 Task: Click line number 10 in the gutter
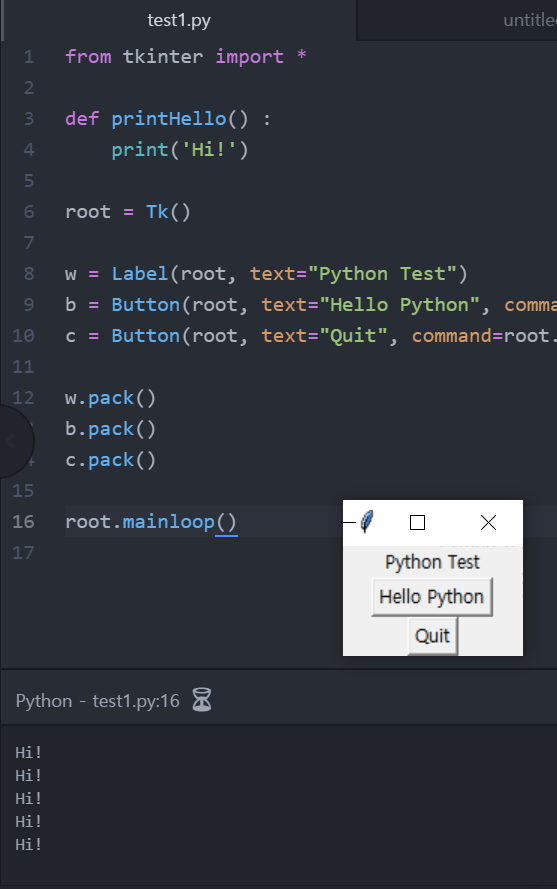click(23, 336)
